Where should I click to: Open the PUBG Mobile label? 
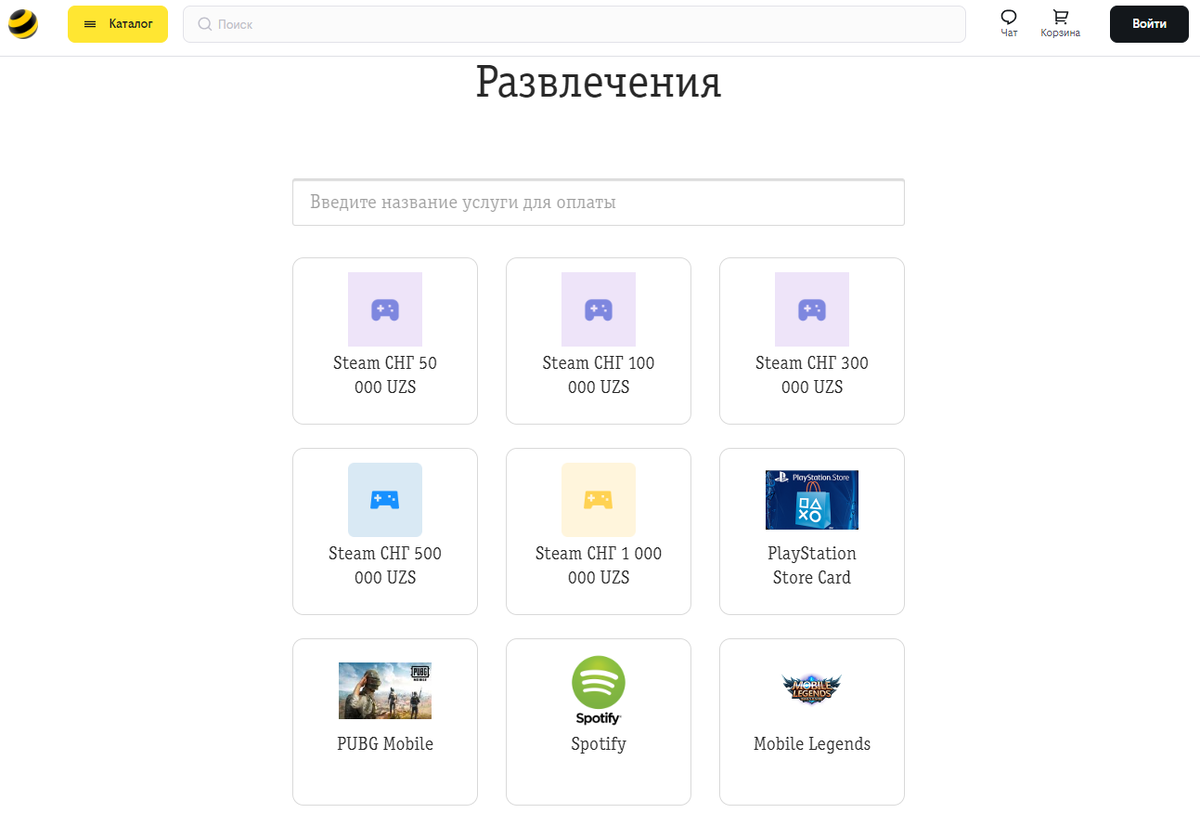(x=385, y=744)
